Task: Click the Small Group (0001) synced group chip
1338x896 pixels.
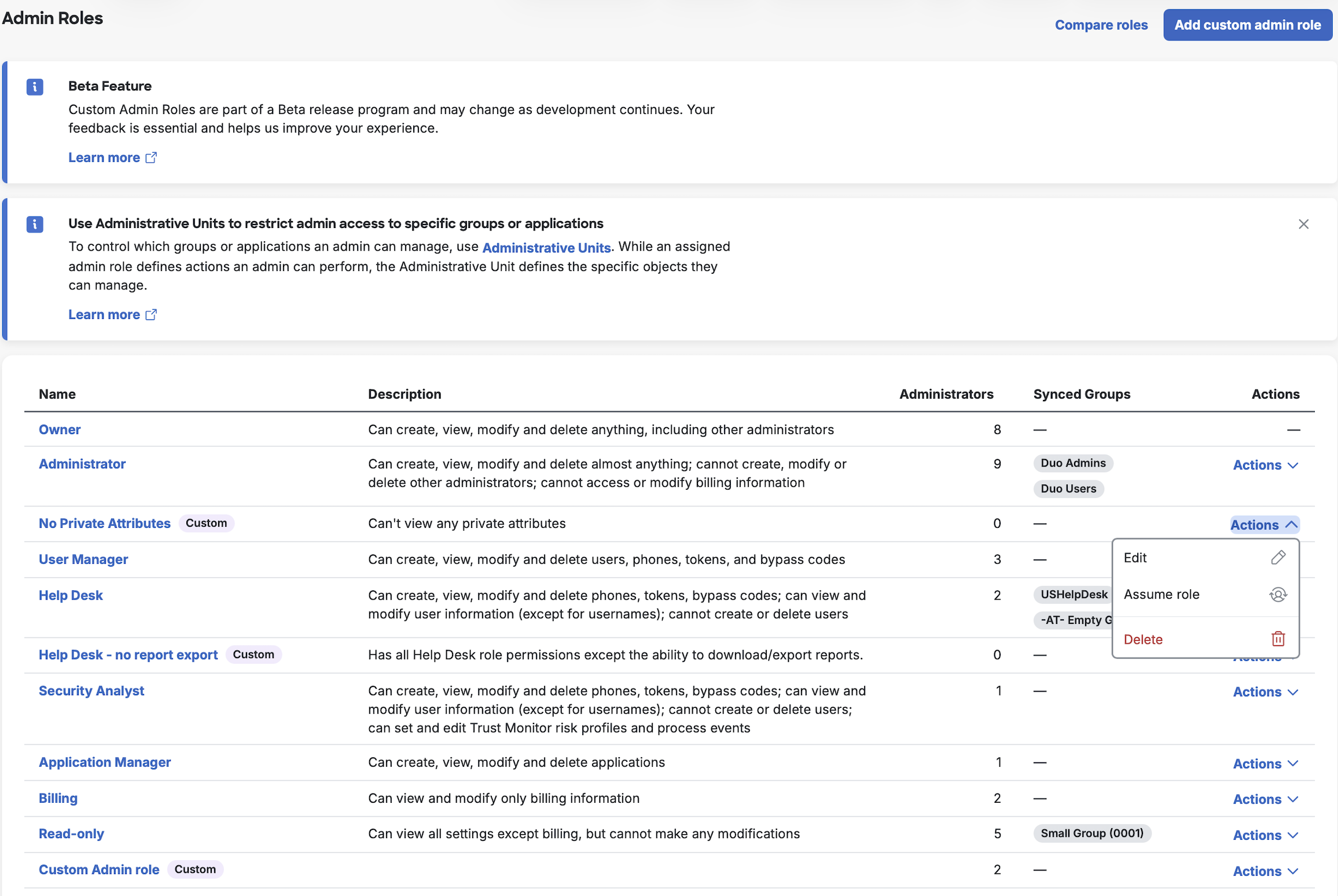Action: (1092, 833)
